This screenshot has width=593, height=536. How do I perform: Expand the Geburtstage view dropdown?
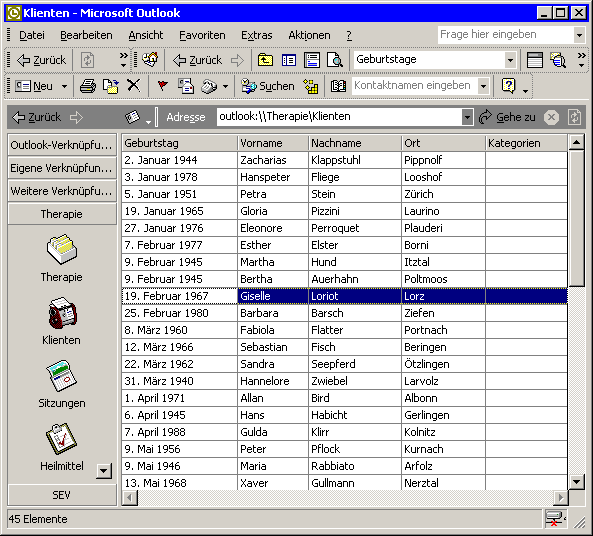click(x=510, y=60)
